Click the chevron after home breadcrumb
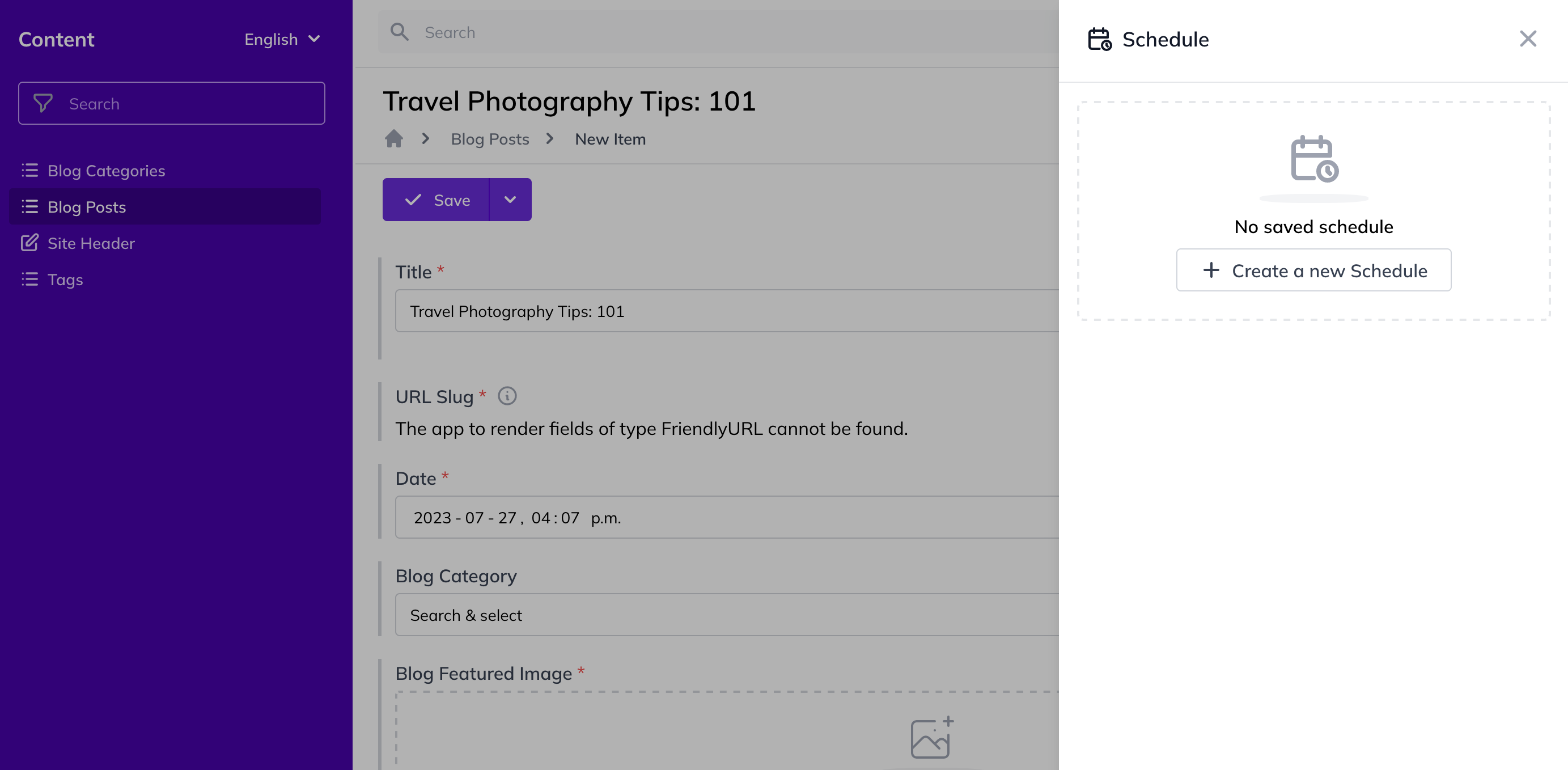 click(x=426, y=139)
